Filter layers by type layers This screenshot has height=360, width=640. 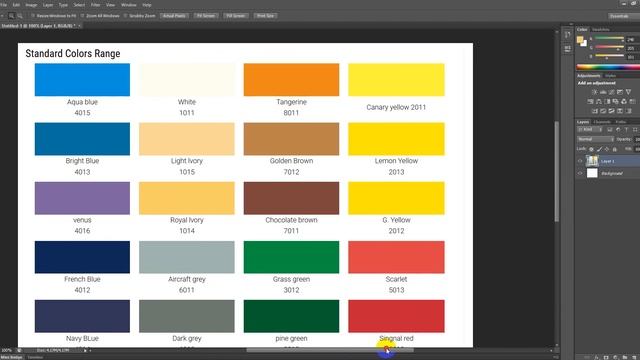pos(627,130)
